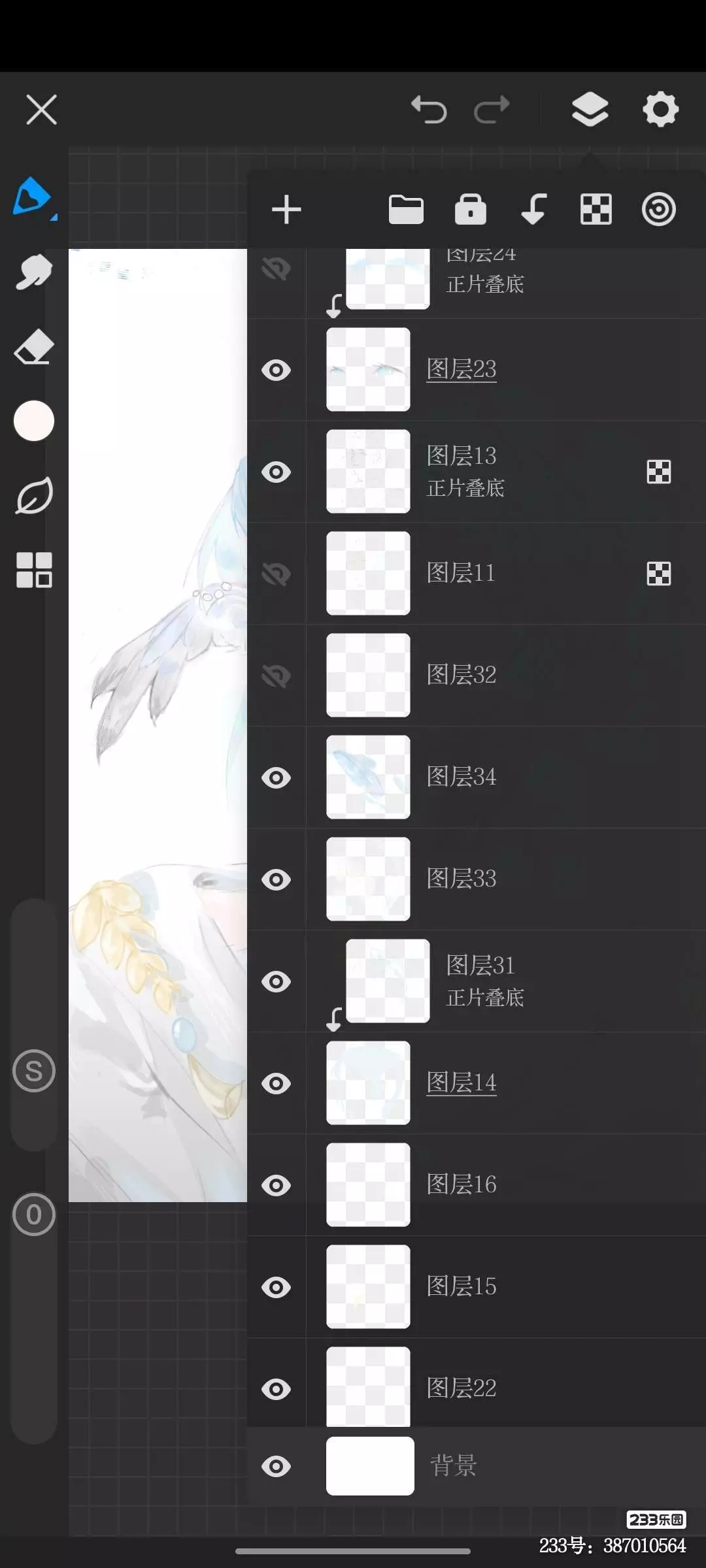Hide the 背景 background layer
The height and width of the screenshot is (1568, 706).
tap(276, 1467)
